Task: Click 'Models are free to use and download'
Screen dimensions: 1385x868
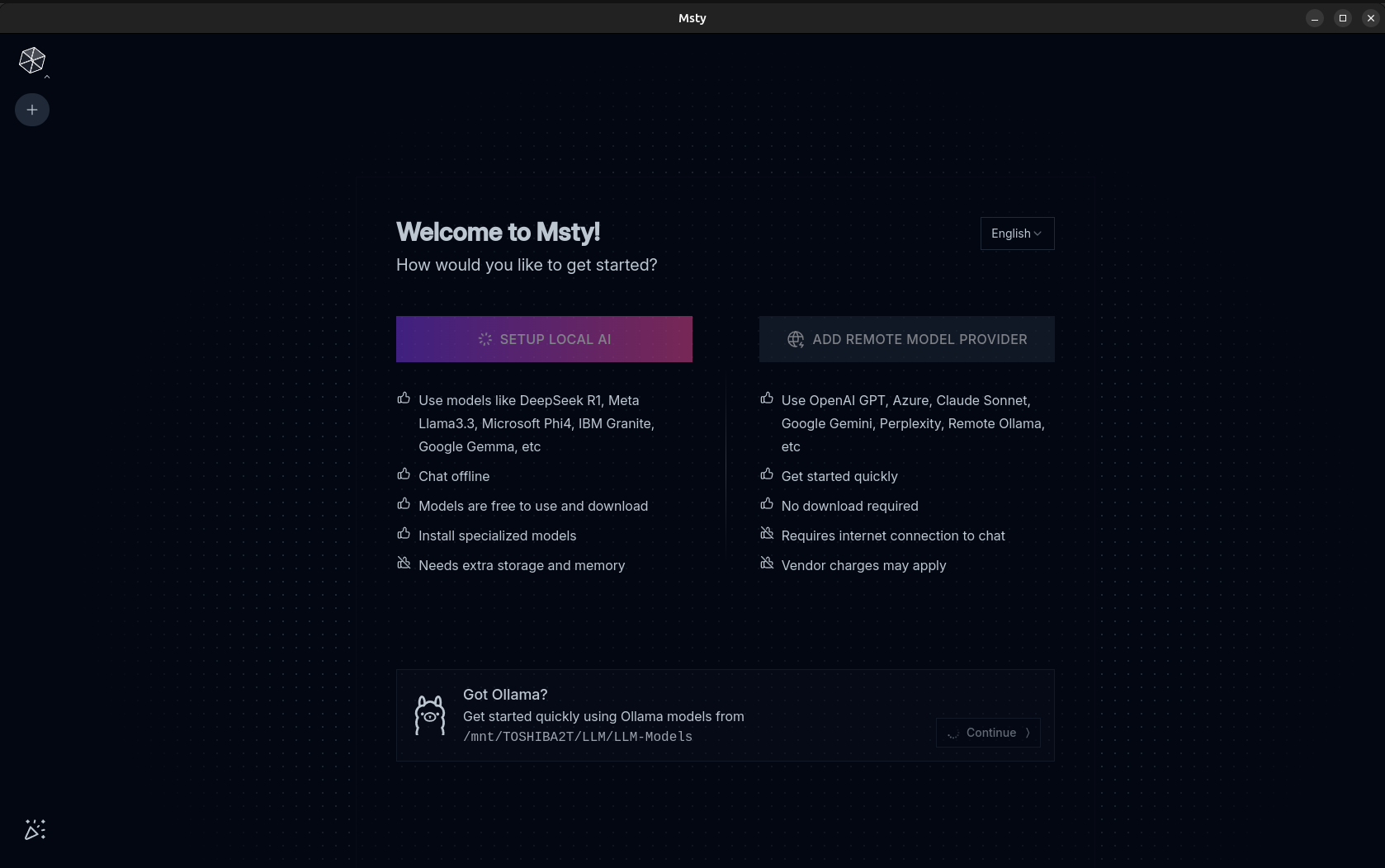Action: [x=533, y=506]
